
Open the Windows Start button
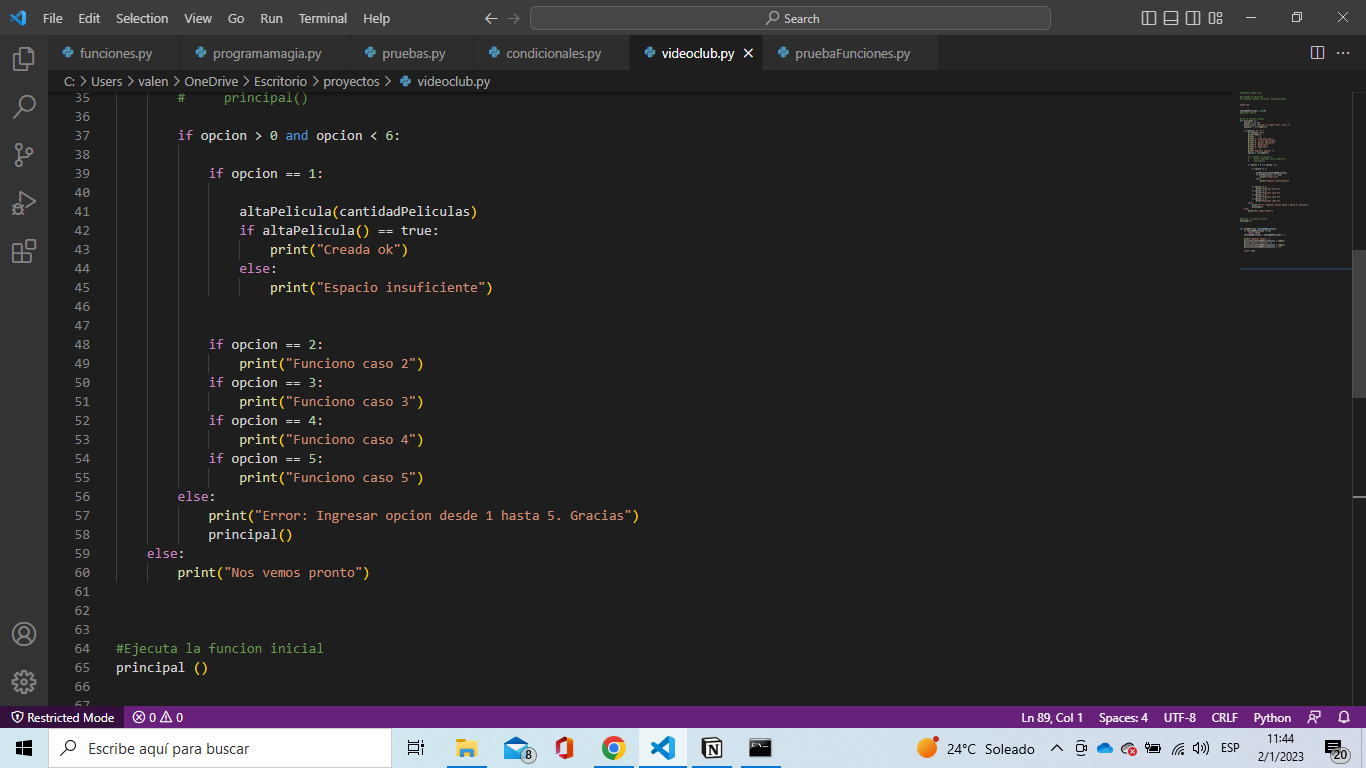tap(24, 748)
